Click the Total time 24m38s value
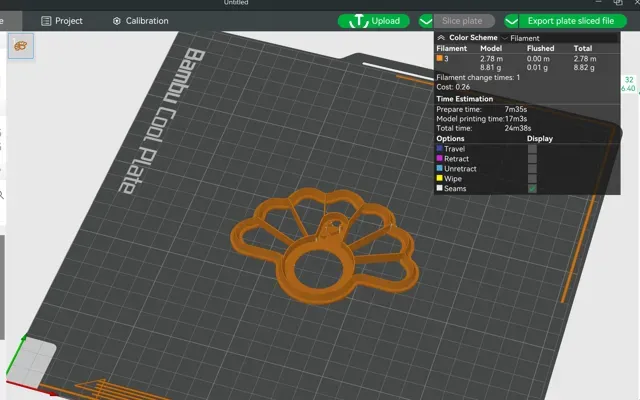 click(518, 128)
